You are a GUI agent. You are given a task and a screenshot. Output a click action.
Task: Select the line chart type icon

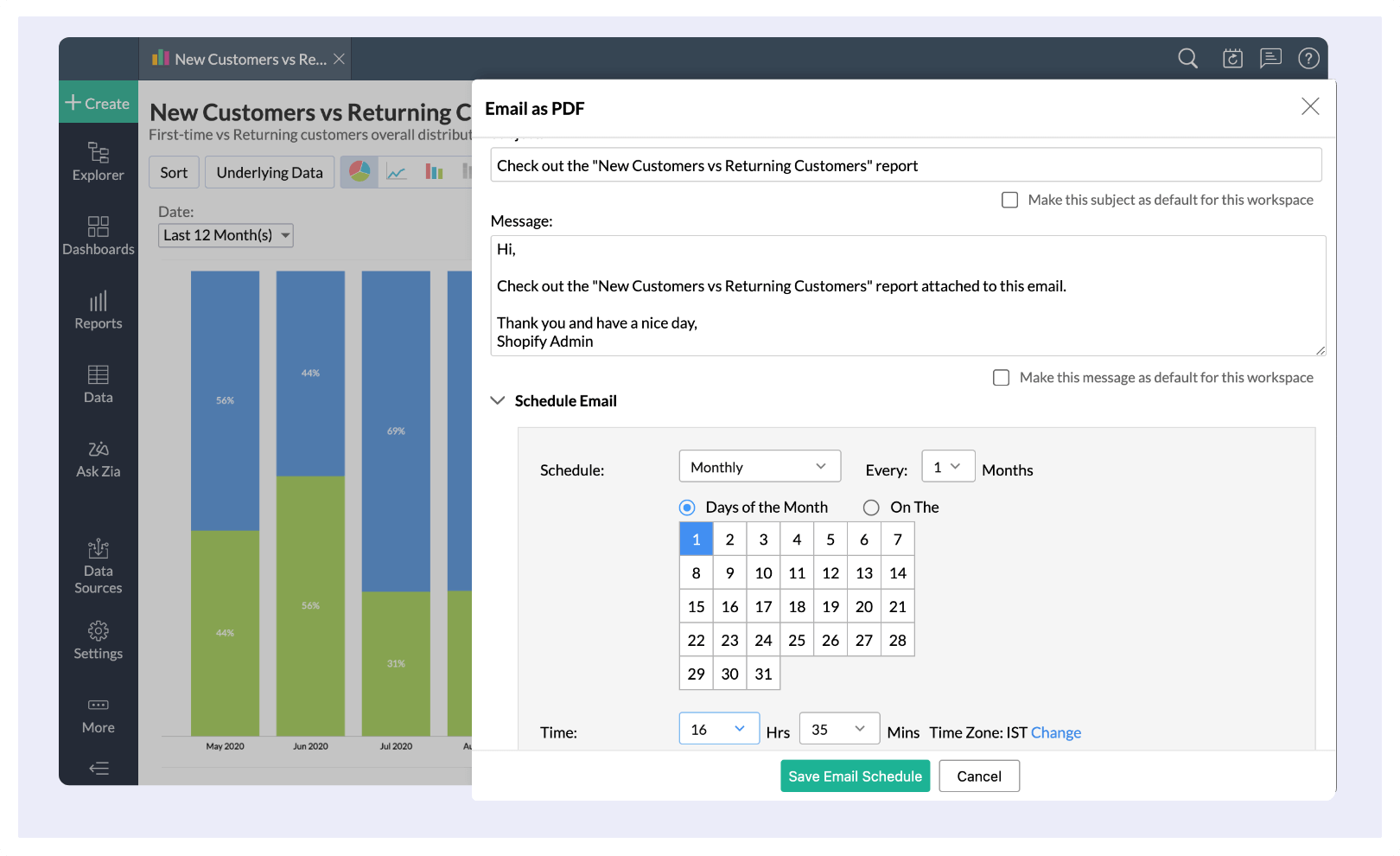(397, 172)
